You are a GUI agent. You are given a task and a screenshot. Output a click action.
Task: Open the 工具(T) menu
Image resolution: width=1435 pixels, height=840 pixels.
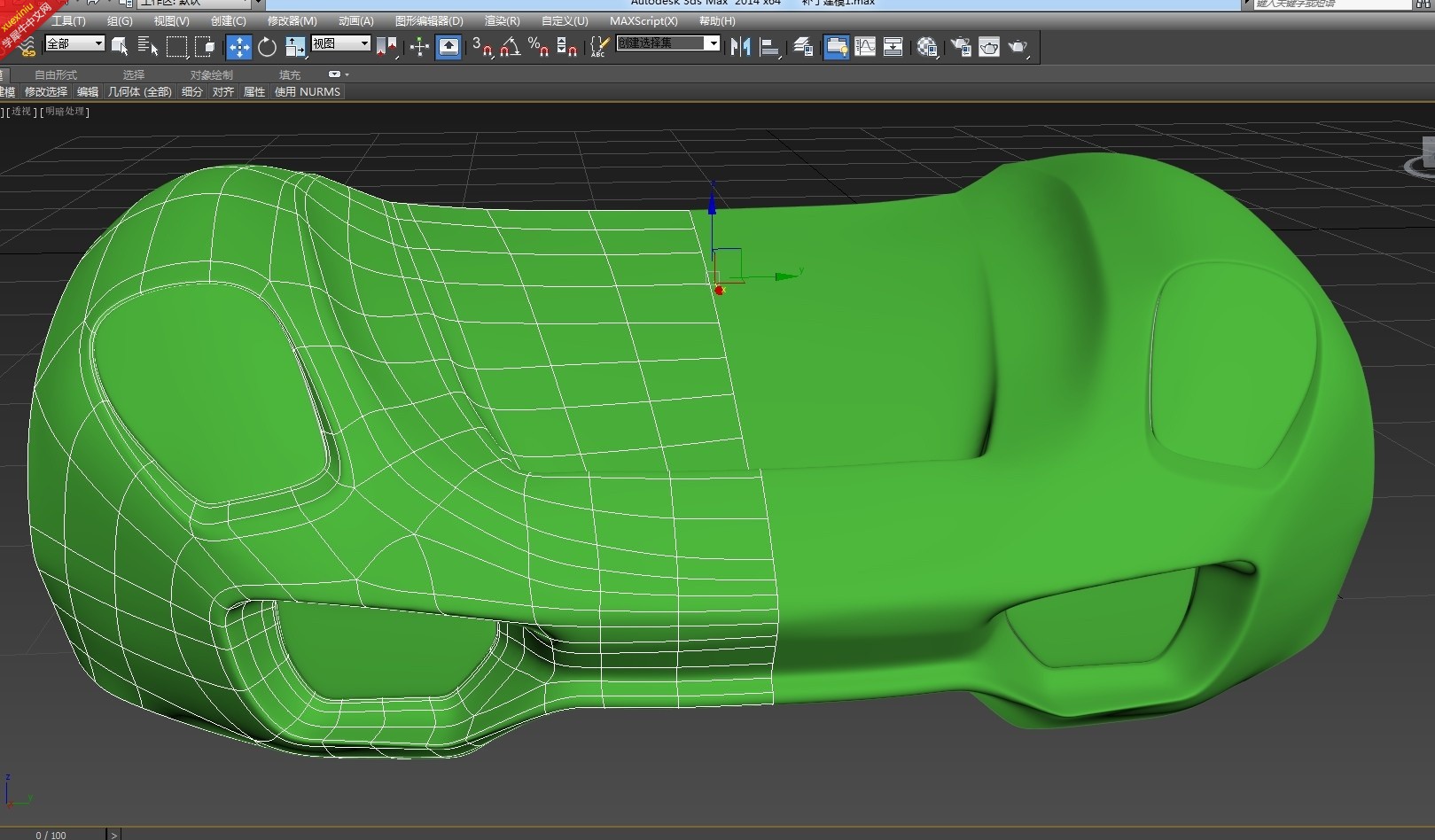[x=69, y=20]
